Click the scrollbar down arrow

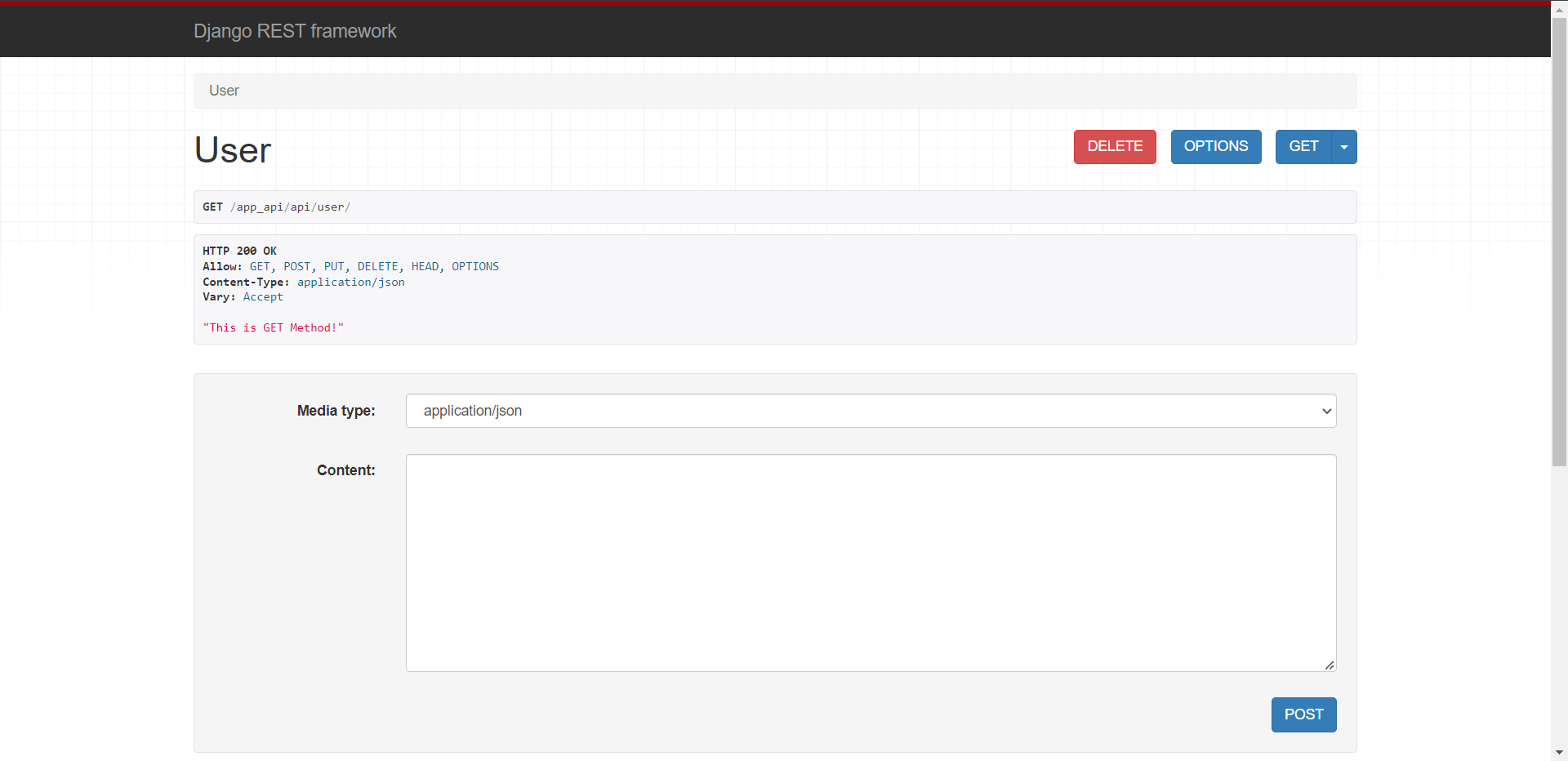1559,753
